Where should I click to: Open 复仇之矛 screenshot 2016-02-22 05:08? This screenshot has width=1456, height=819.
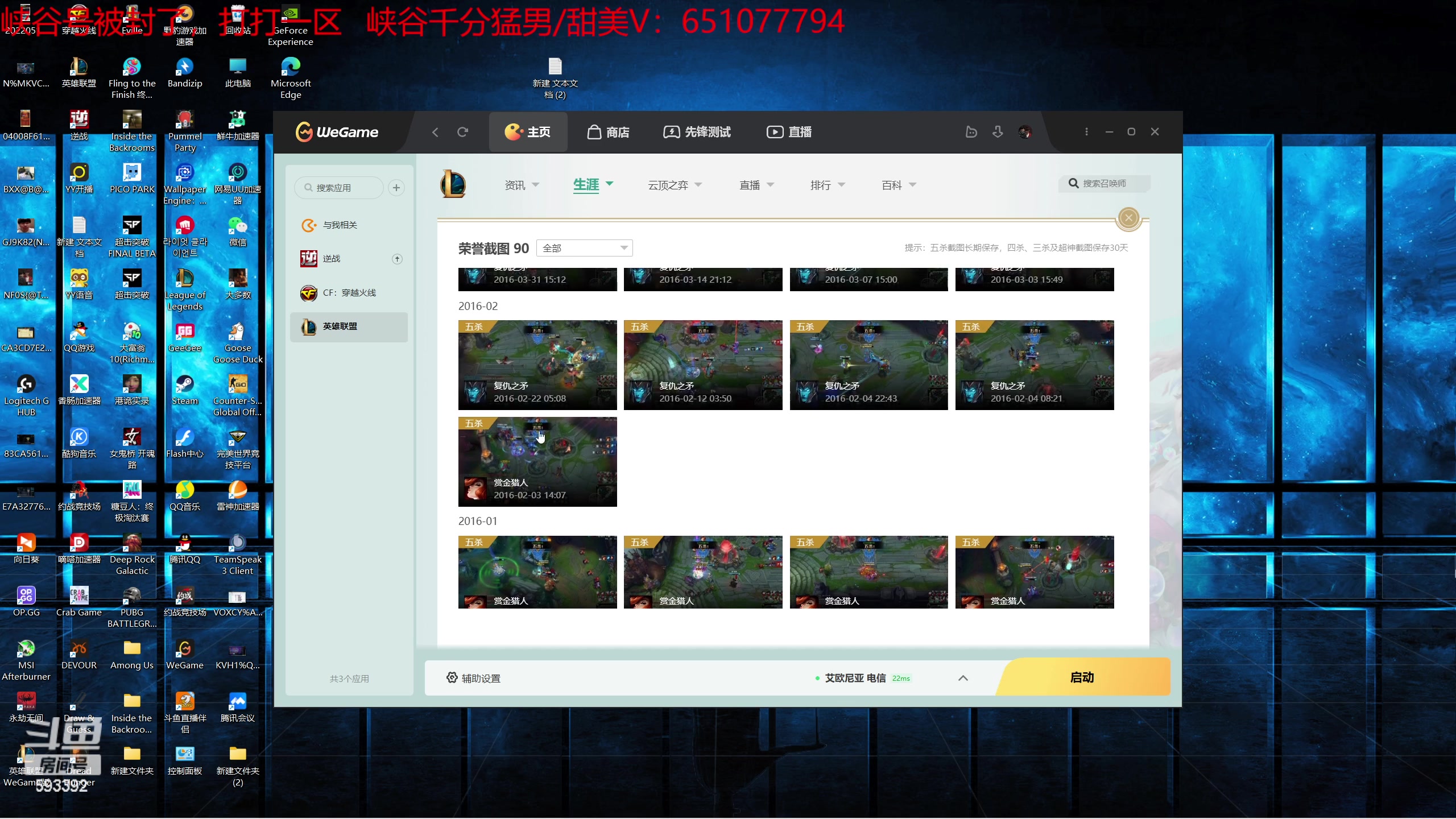537,365
